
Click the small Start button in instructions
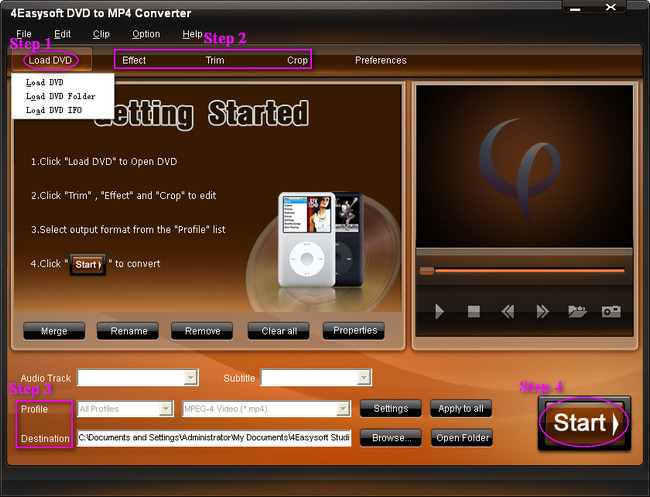tap(88, 264)
